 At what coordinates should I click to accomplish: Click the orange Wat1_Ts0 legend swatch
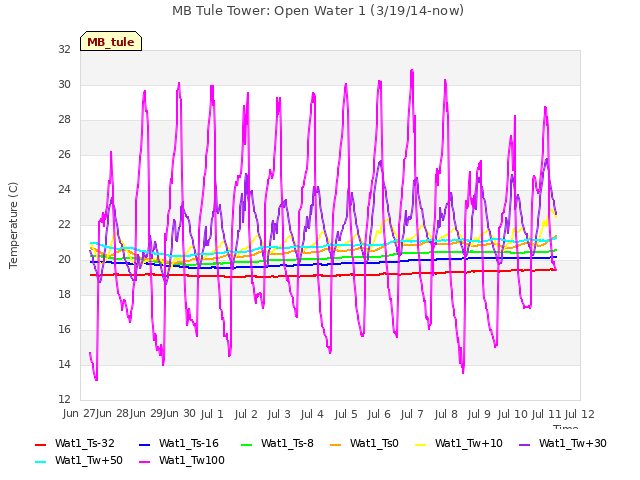(x=336, y=444)
